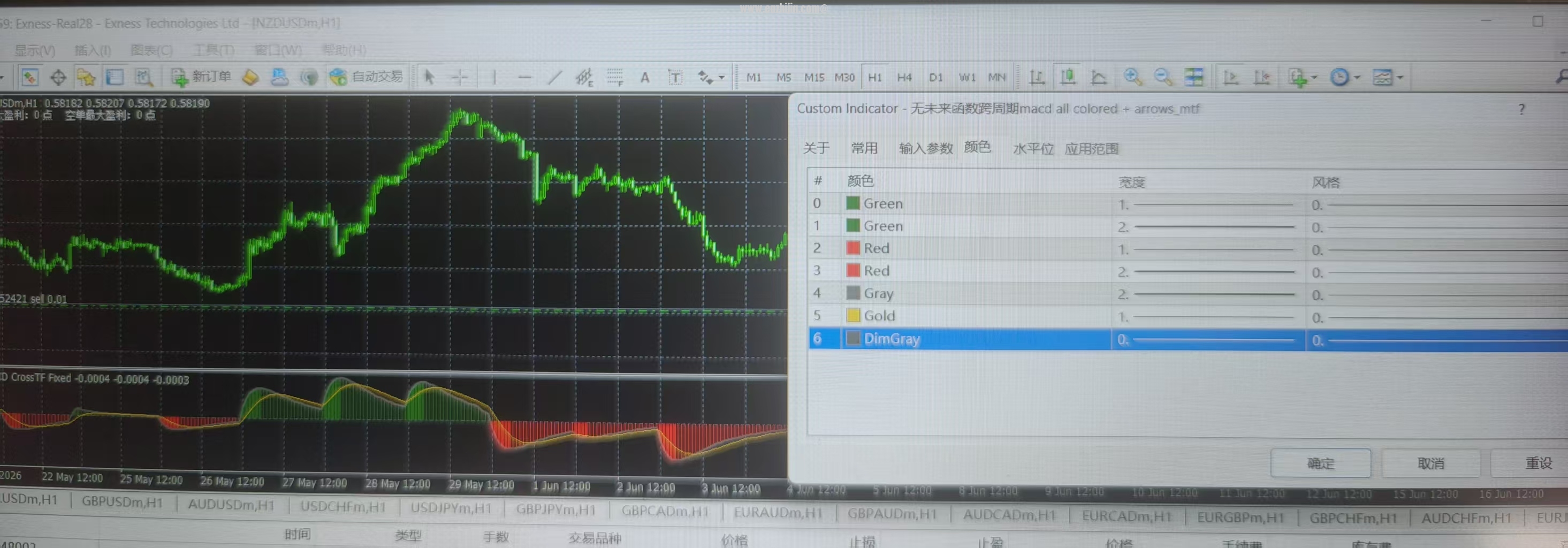
Task: Click the Gold swatch in row 5
Action: (853, 315)
